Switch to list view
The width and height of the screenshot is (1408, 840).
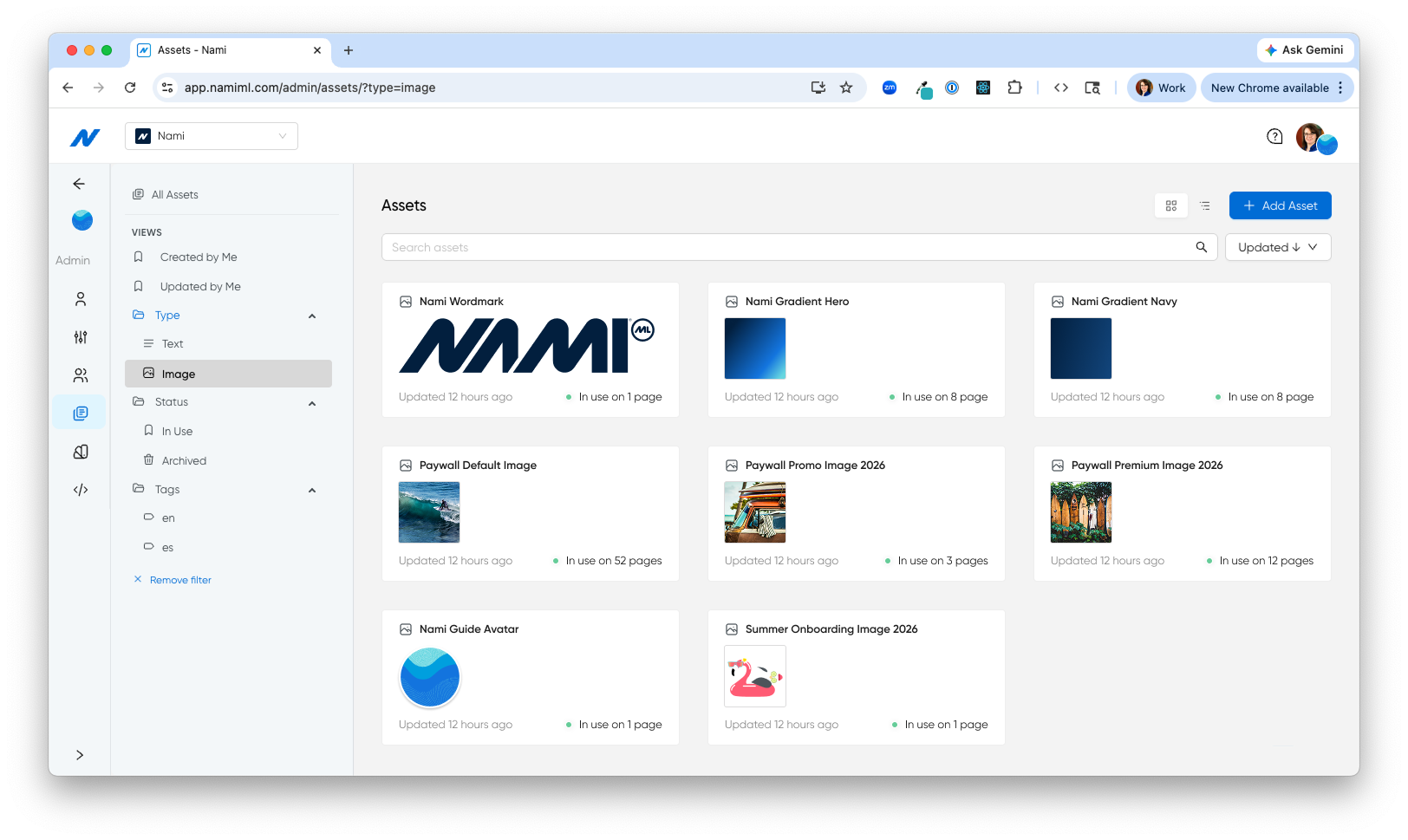tap(1205, 205)
